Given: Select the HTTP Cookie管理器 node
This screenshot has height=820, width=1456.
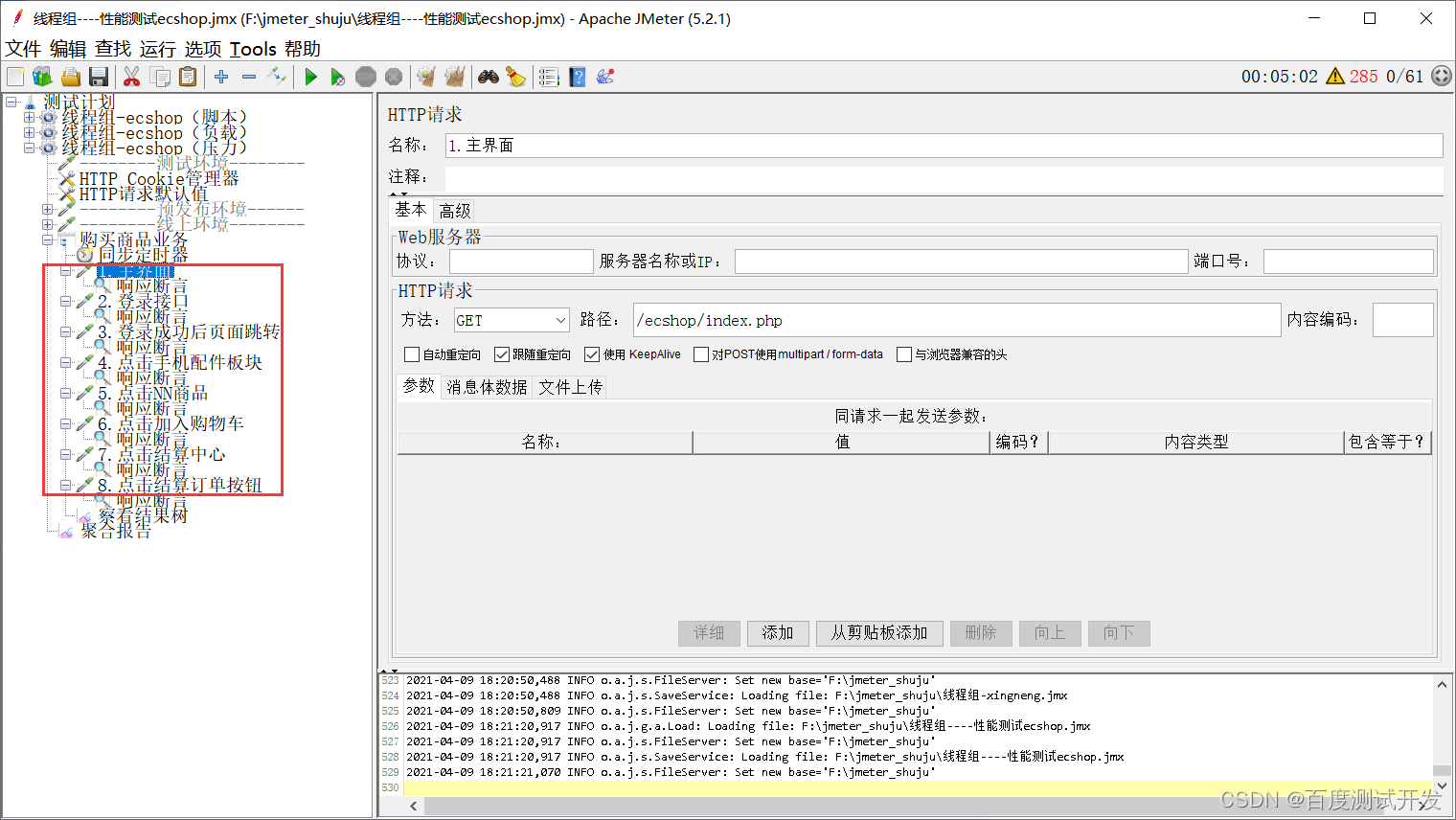Looking at the screenshot, I should [x=159, y=178].
